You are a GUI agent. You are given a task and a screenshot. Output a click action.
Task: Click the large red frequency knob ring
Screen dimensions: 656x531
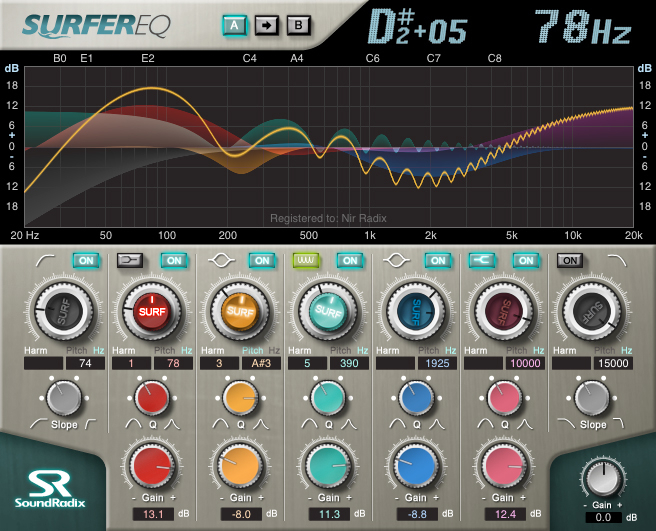(152, 312)
